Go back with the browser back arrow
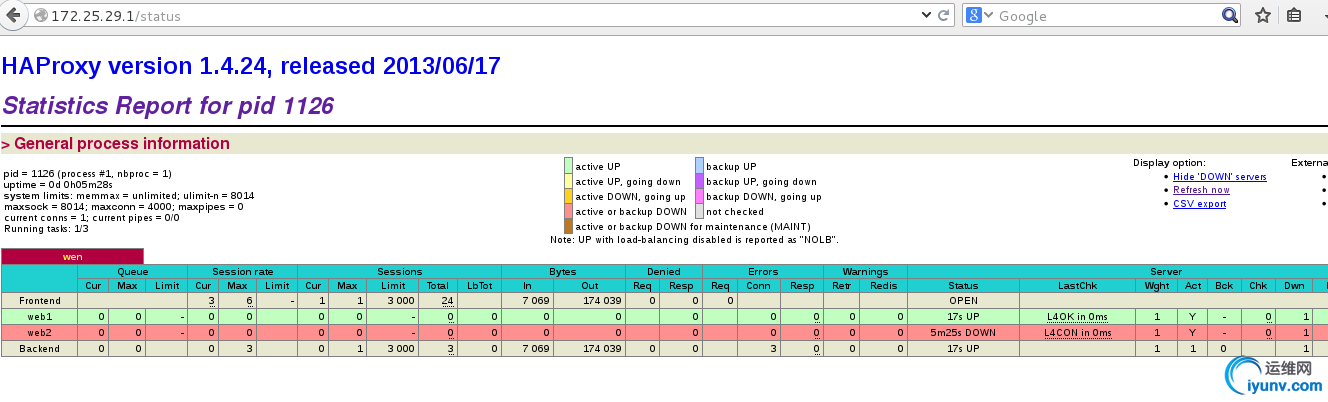The height and width of the screenshot is (402, 1328). click(x=14, y=15)
